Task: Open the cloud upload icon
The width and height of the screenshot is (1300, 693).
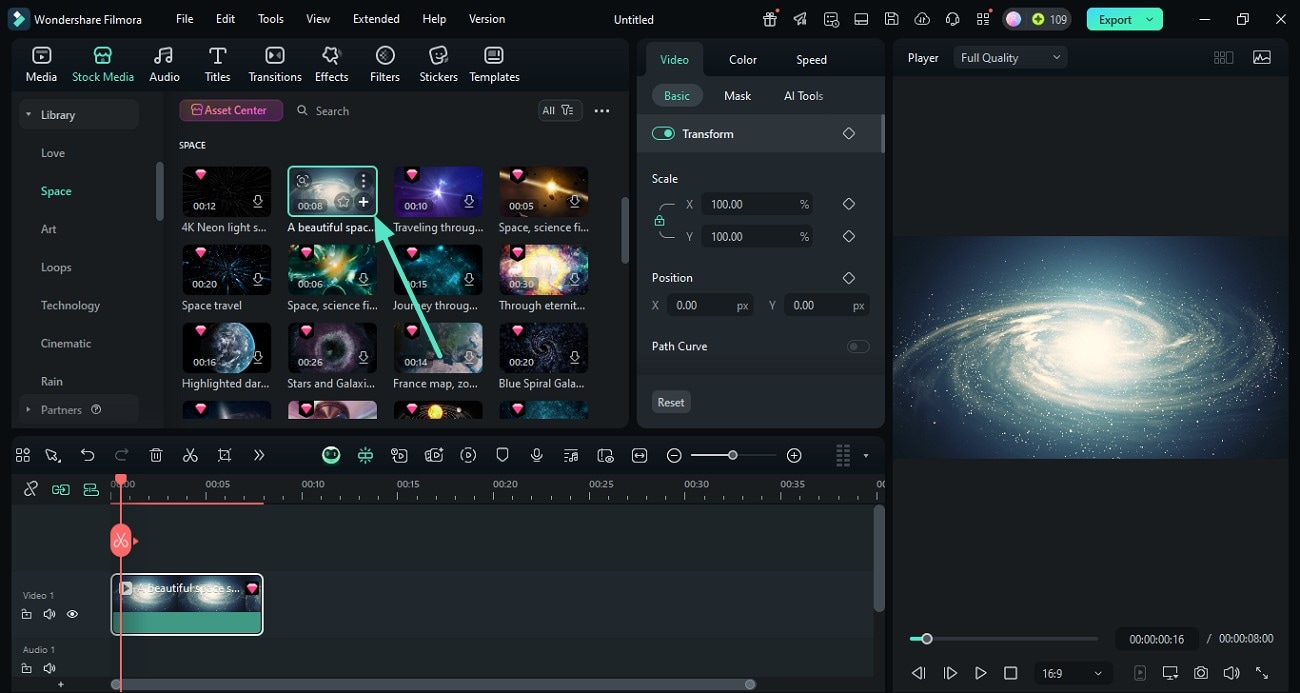Action: tap(922, 19)
